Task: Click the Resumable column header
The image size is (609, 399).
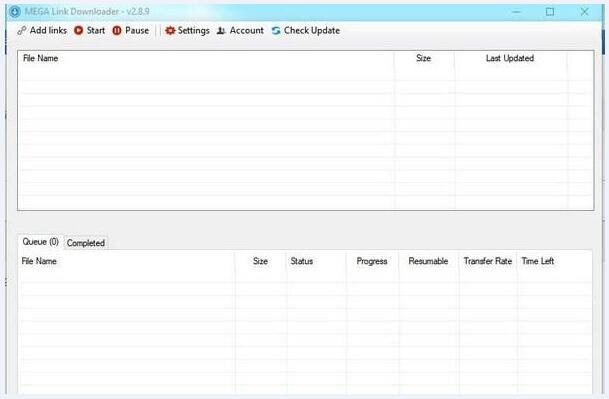Action: pyautogui.click(x=428, y=261)
